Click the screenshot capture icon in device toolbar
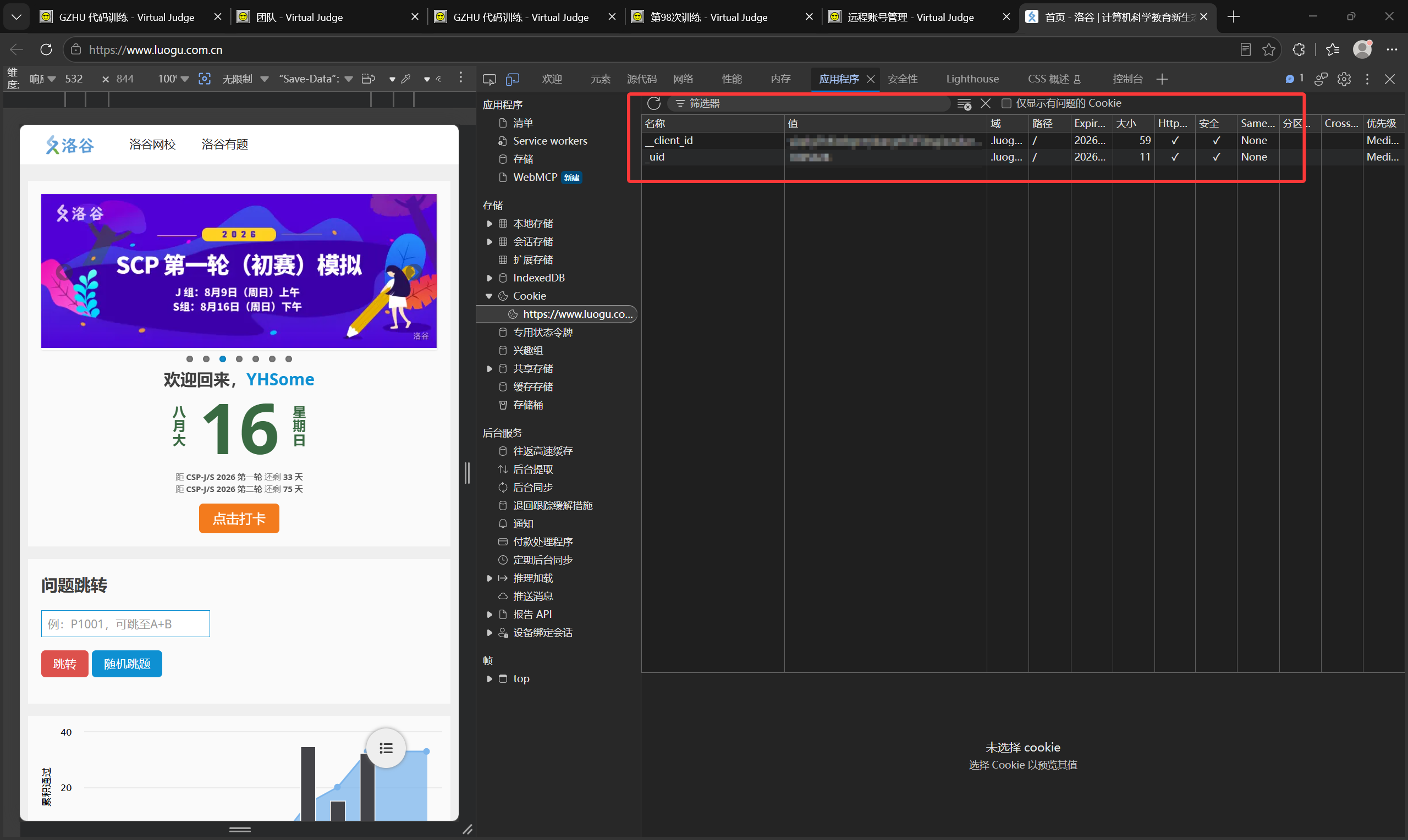 pos(205,79)
